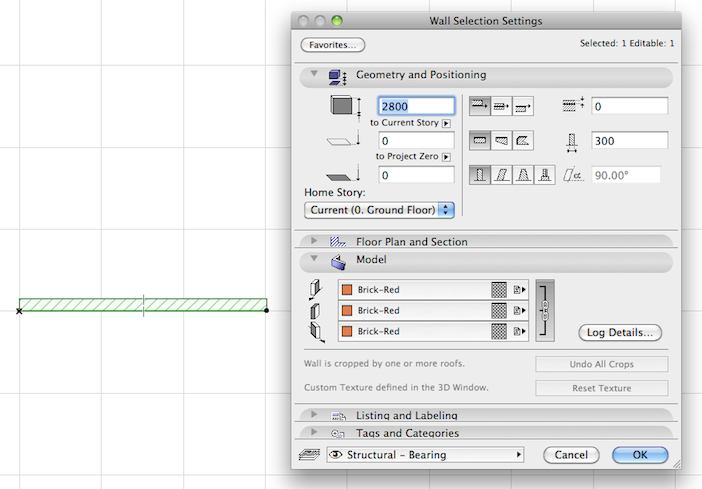This screenshot has width=702, height=489.
Task: Click the 'Wall is cropped by one or more roofs.' text
Action: pos(384,363)
